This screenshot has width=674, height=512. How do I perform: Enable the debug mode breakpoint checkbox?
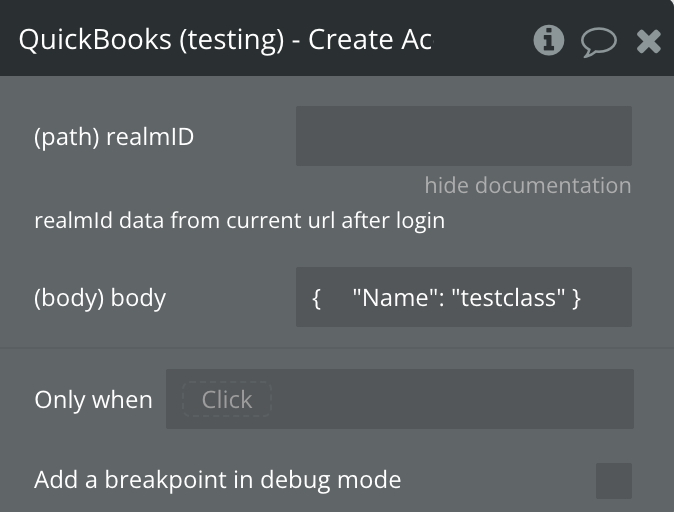(613, 480)
